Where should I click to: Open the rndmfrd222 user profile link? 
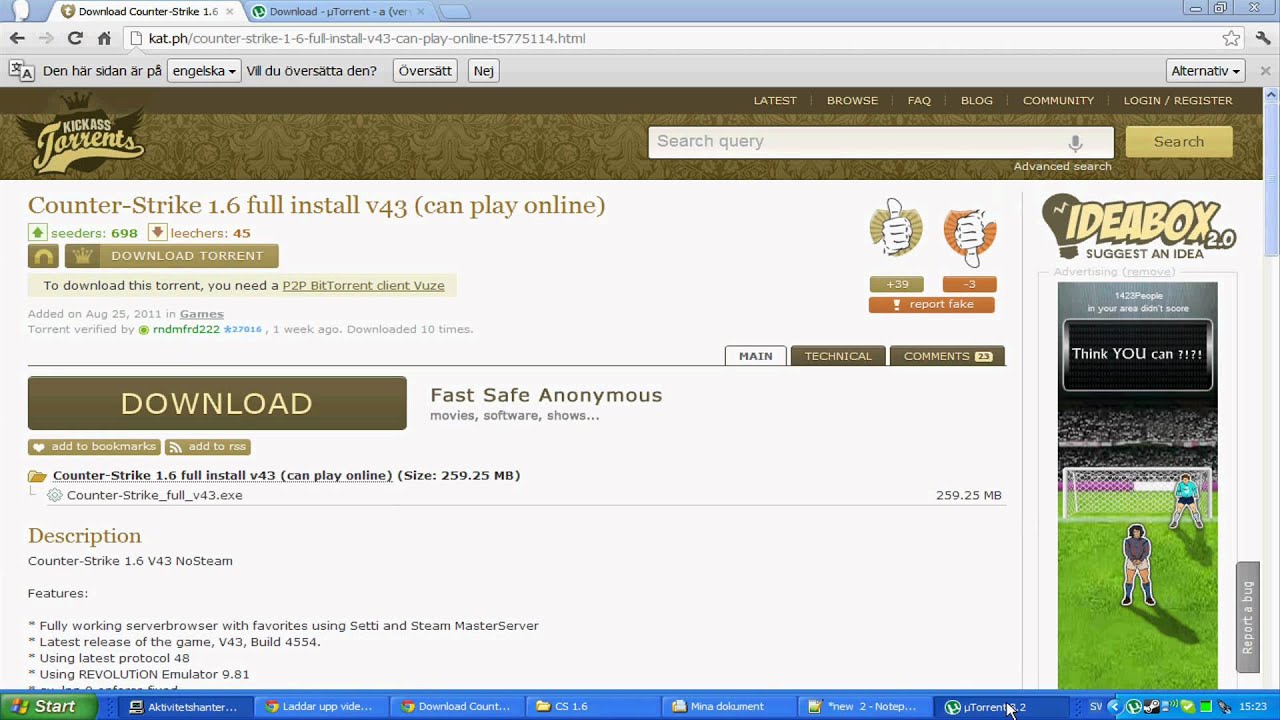click(186, 329)
